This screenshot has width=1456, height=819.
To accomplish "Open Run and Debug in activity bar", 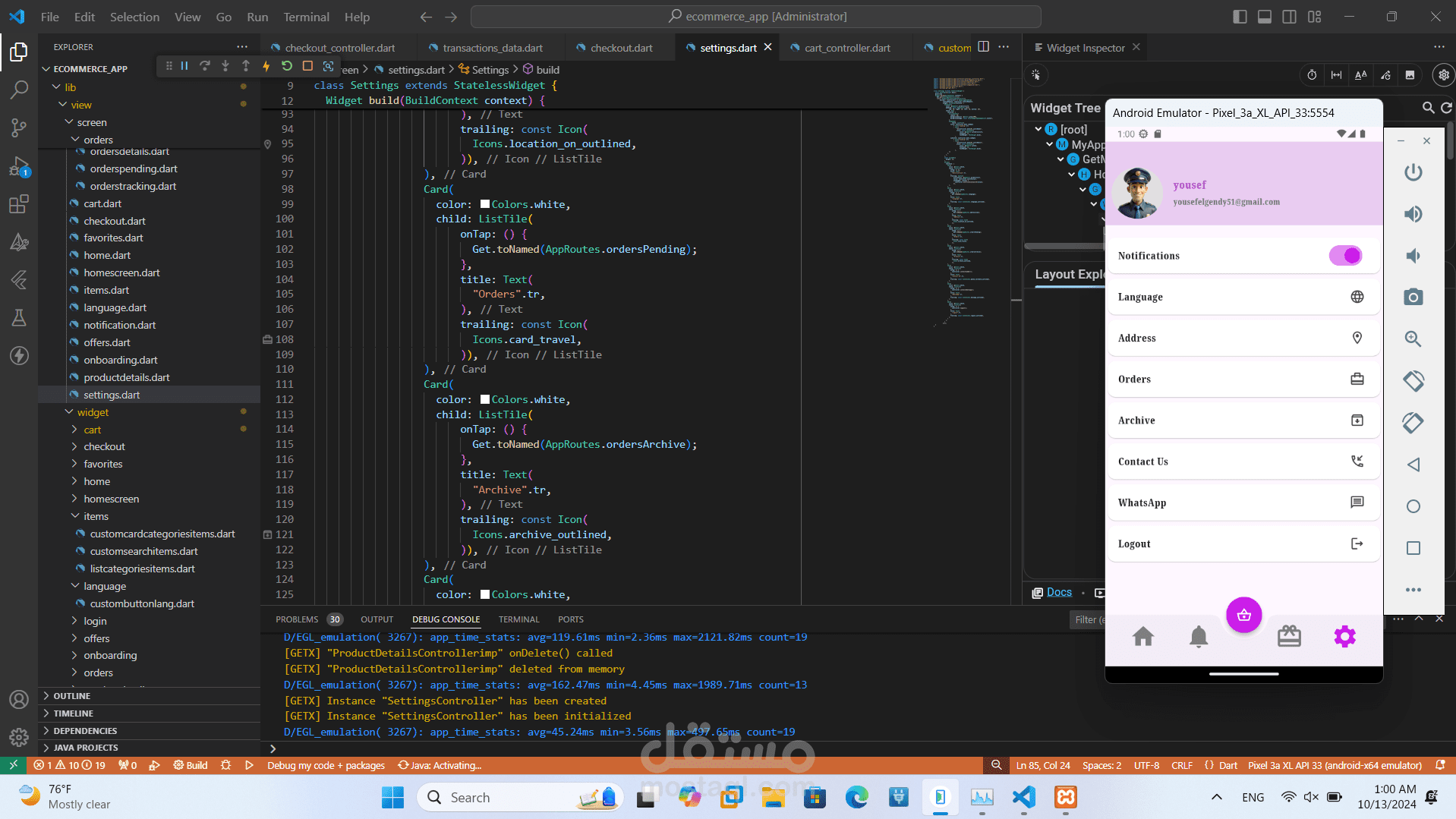I will click(19, 166).
